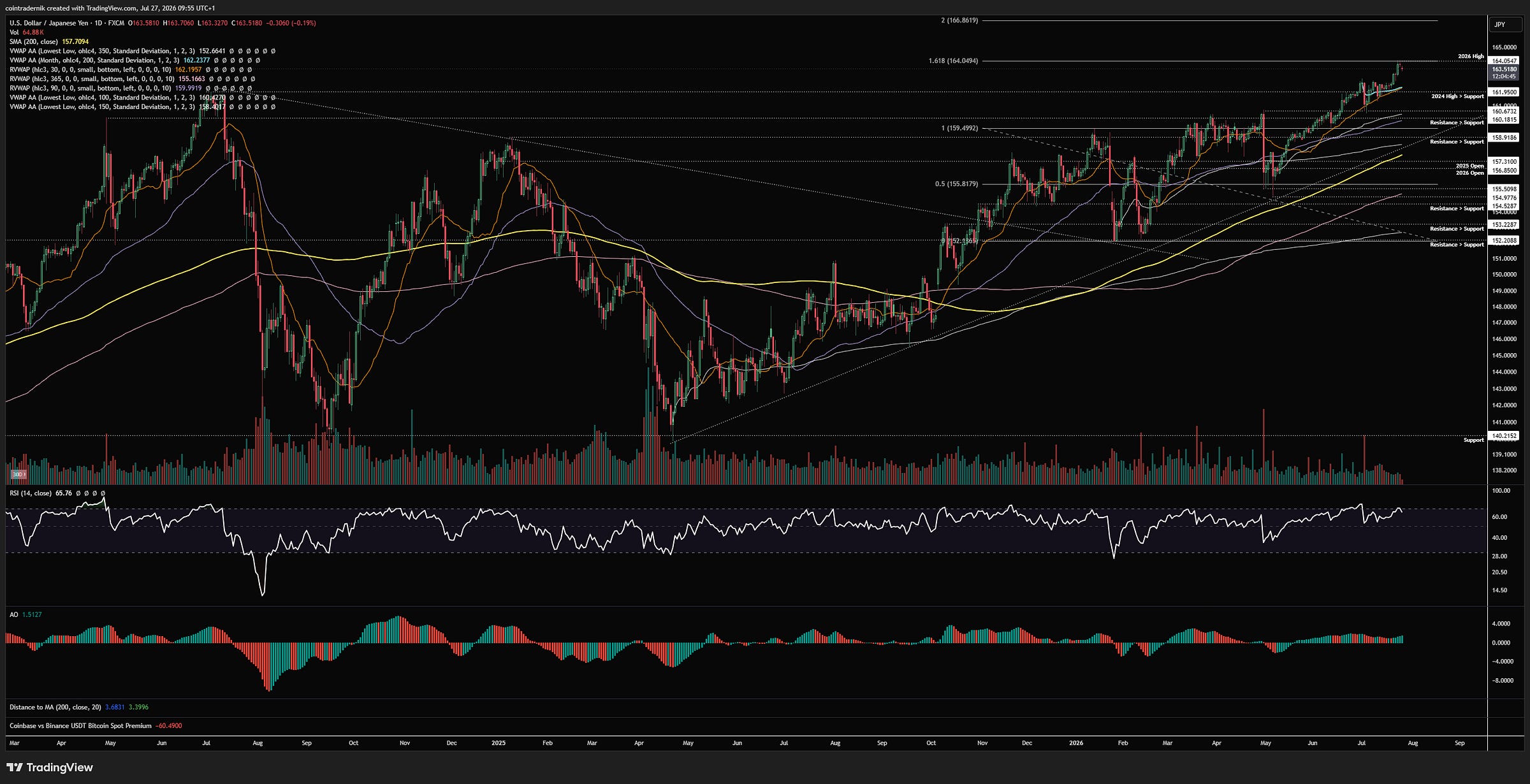Viewport: 1530px width, 784px height.
Task: Select the VWAP AA Lowest Low 150 legend
Action: (142, 107)
